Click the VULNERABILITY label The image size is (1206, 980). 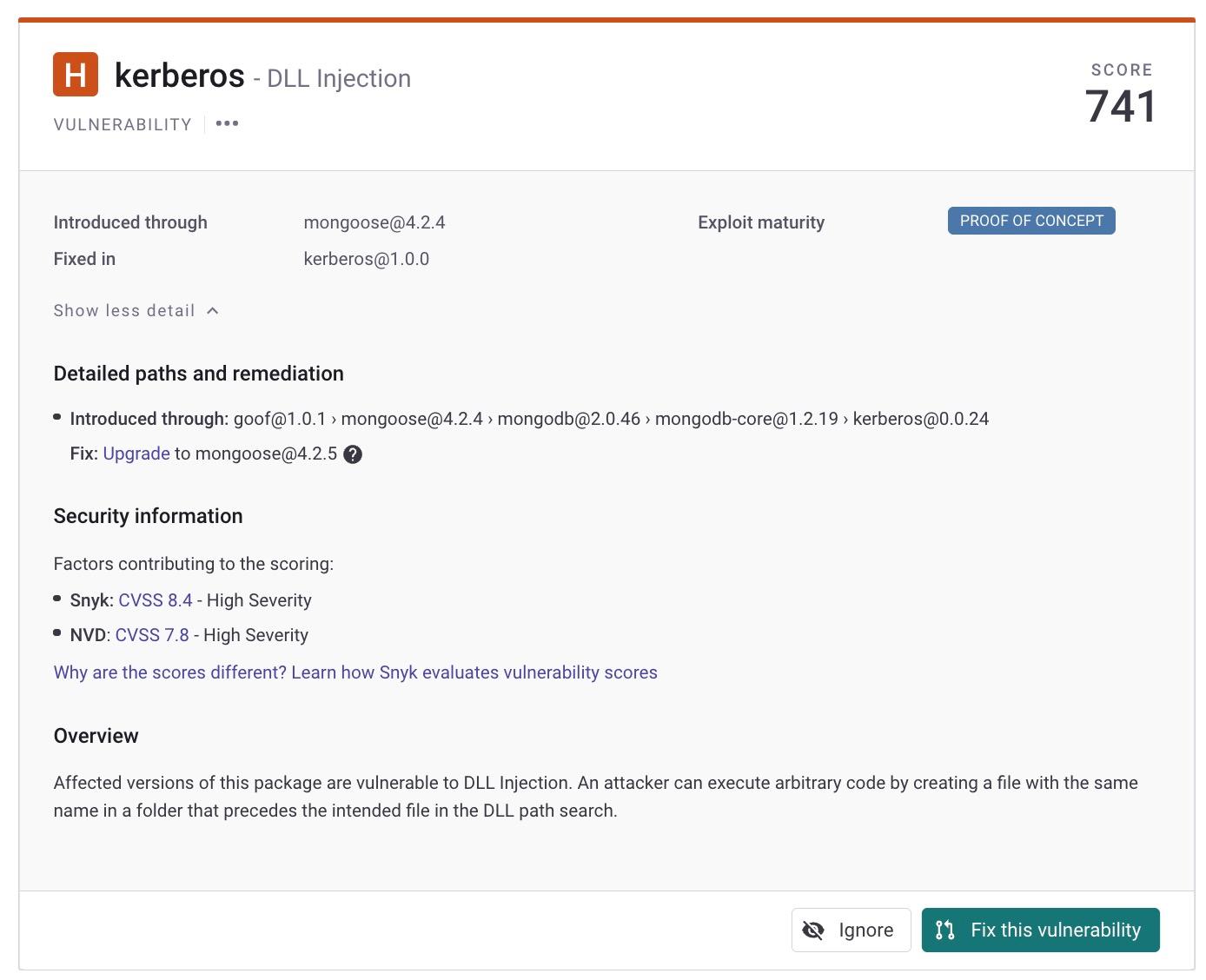pos(123,124)
